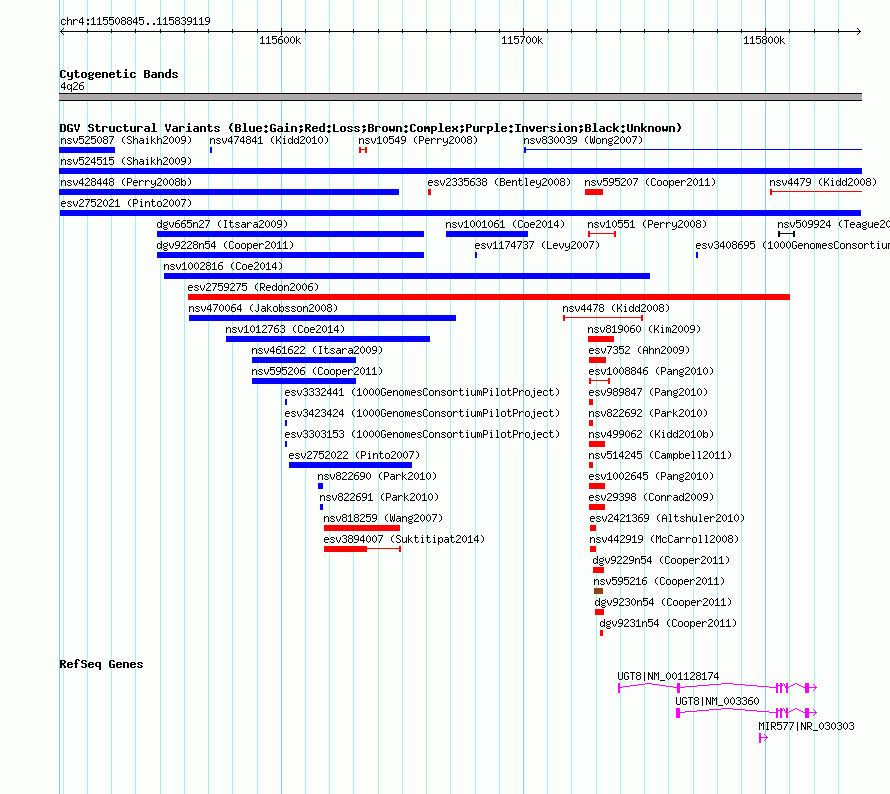Click the nsv10551 (Perry2008) label
Image resolution: width=890 pixels, height=794 pixels.
[x=647, y=224]
